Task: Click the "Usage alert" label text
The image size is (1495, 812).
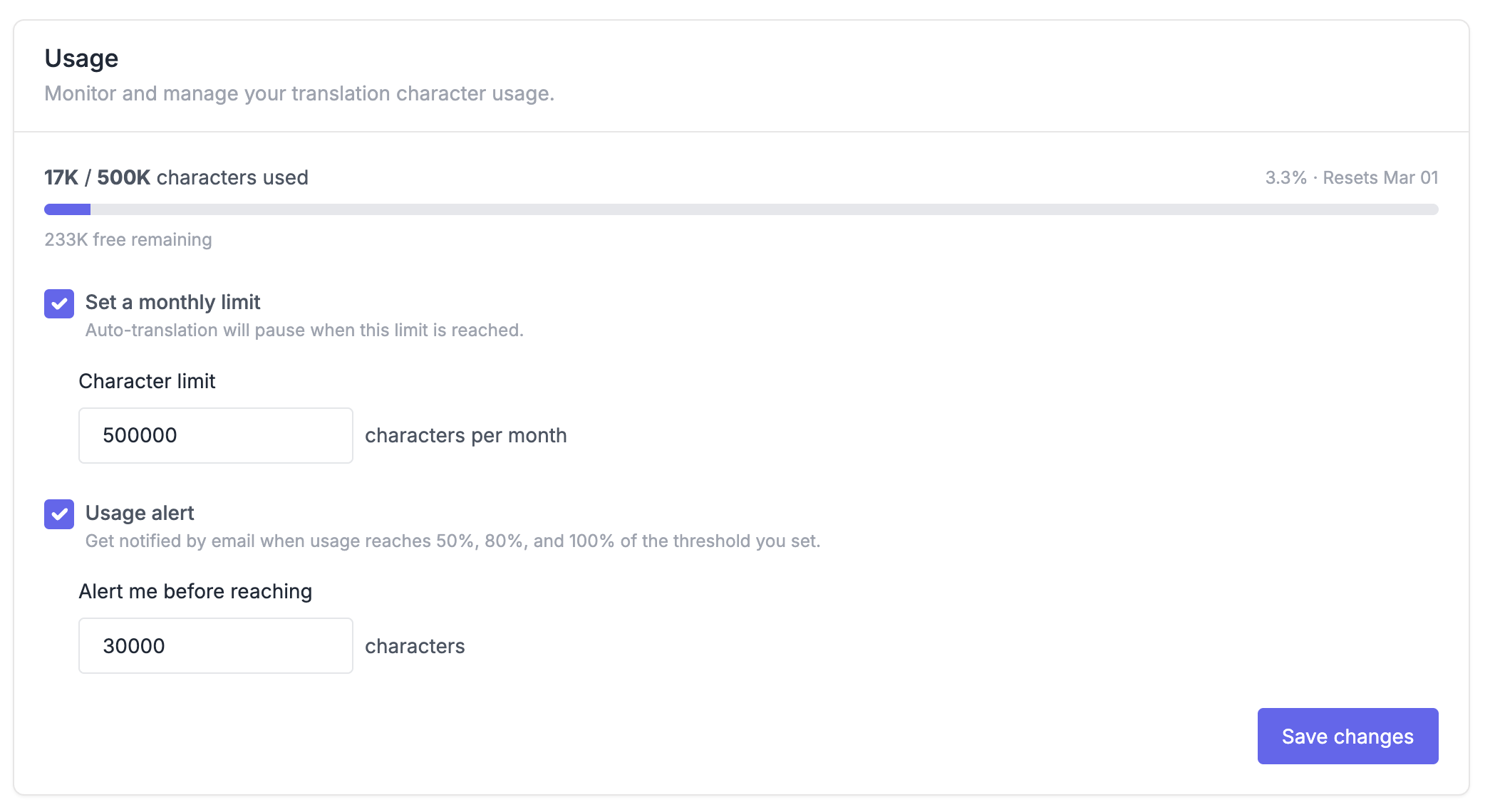Action: click(140, 513)
